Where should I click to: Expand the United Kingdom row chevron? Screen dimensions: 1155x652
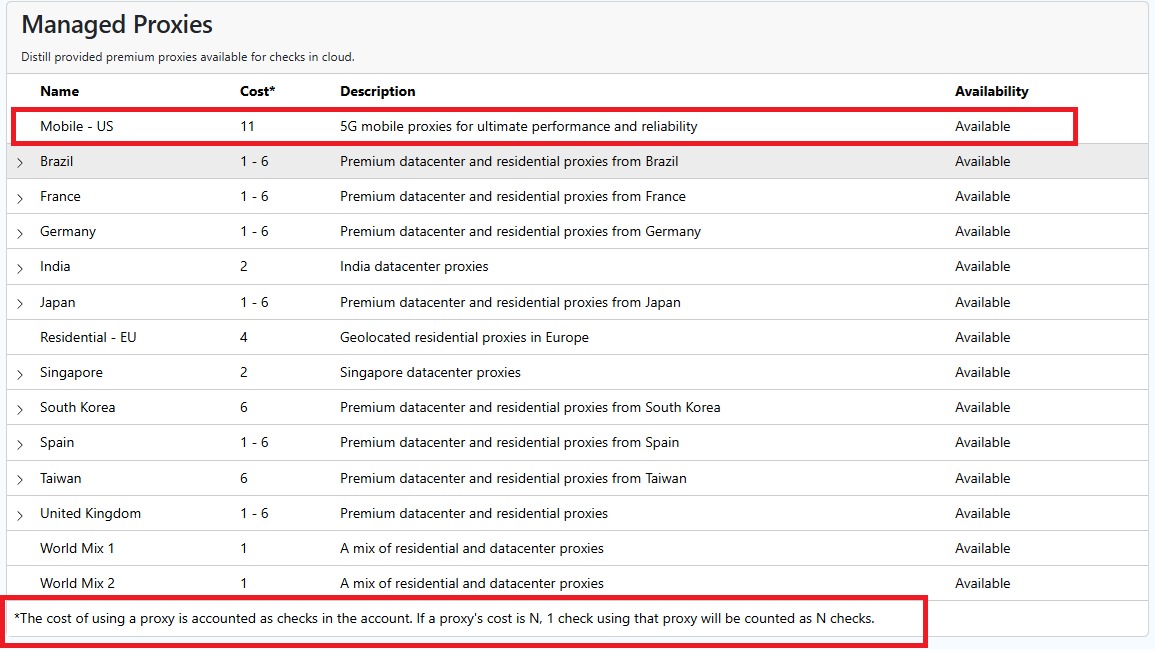pos(20,514)
